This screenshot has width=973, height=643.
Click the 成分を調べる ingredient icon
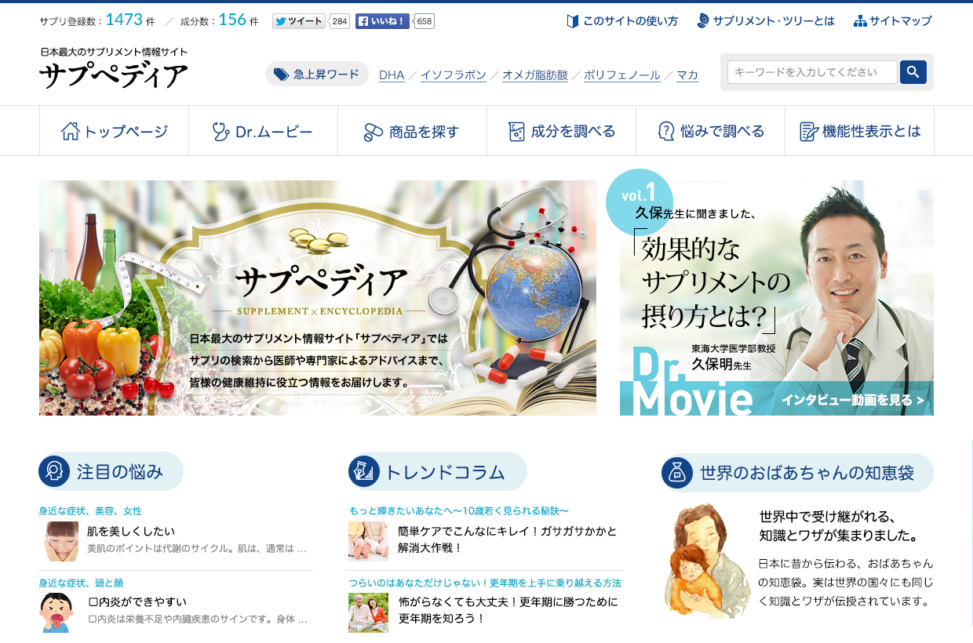tap(516, 131)
